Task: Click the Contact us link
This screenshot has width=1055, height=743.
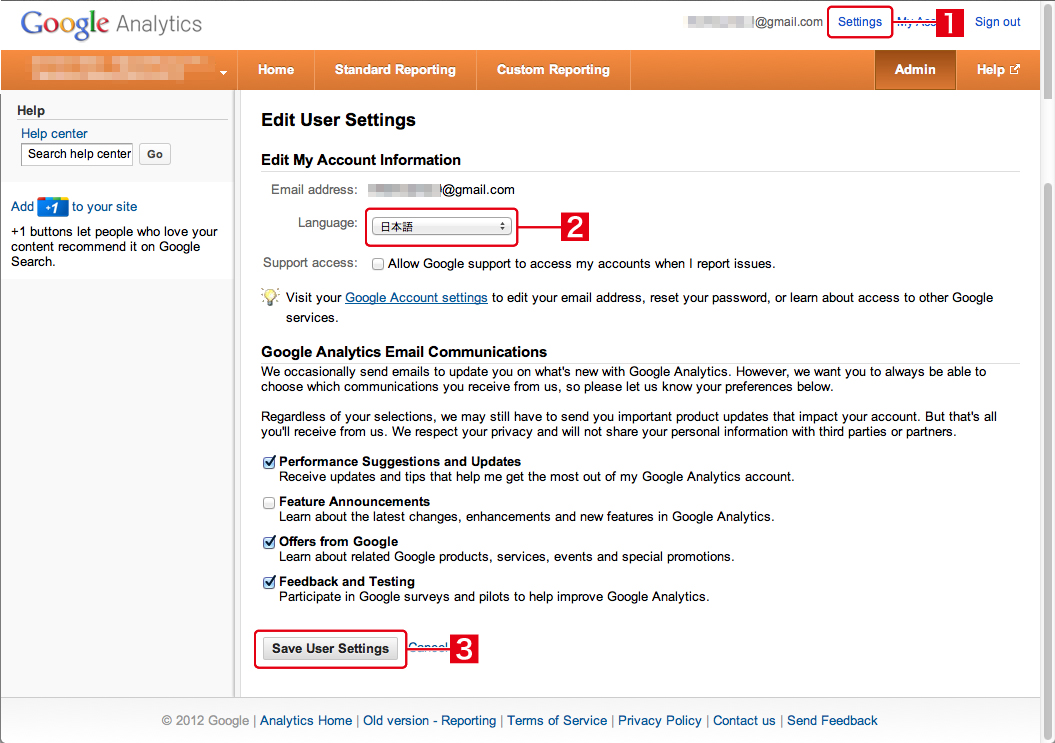Action: 744,720
